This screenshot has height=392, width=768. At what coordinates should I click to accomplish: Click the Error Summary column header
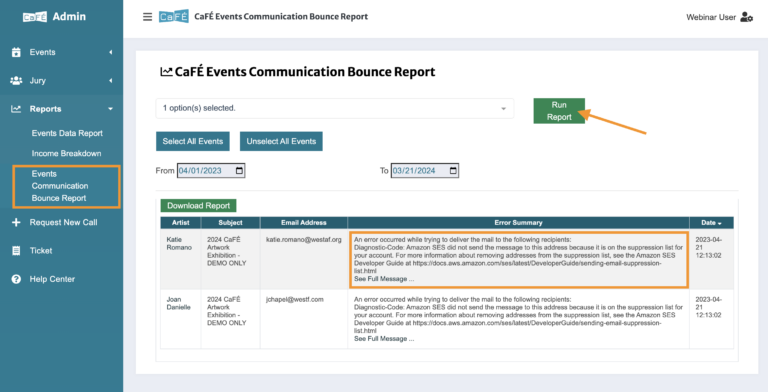pyautogui.click(x=518, y=222)
